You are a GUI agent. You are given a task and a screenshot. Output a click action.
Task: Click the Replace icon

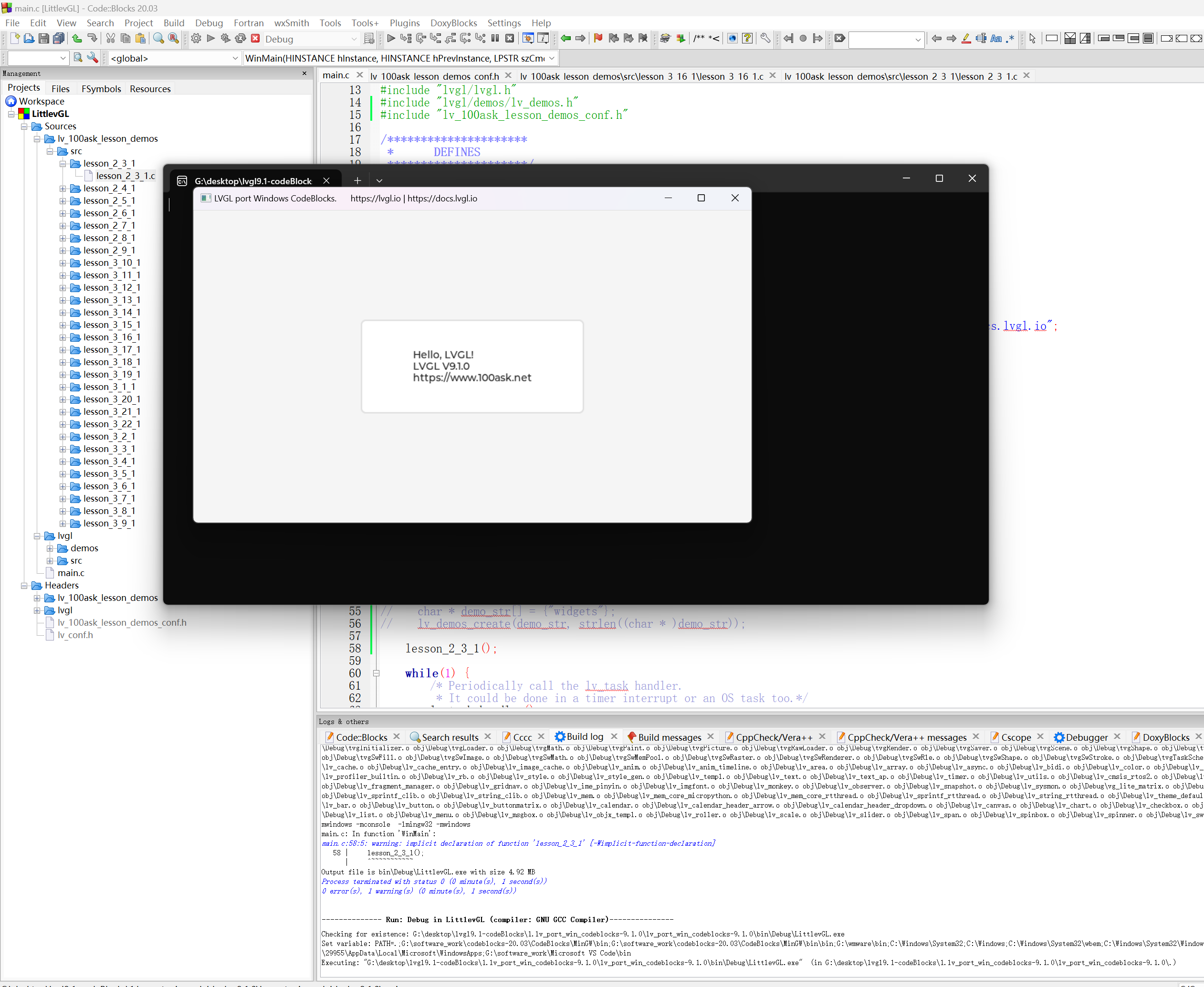pos(174,39)
